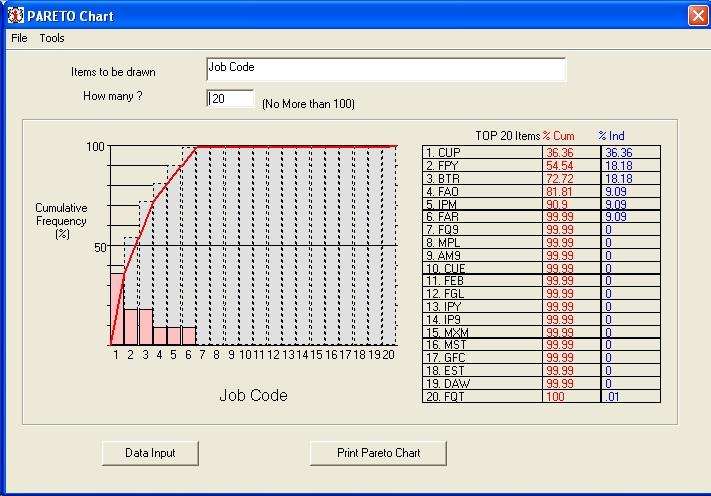This screenshot has height=496, width=711.
Task: Click the % Cum column header
Action: (559, 136)
